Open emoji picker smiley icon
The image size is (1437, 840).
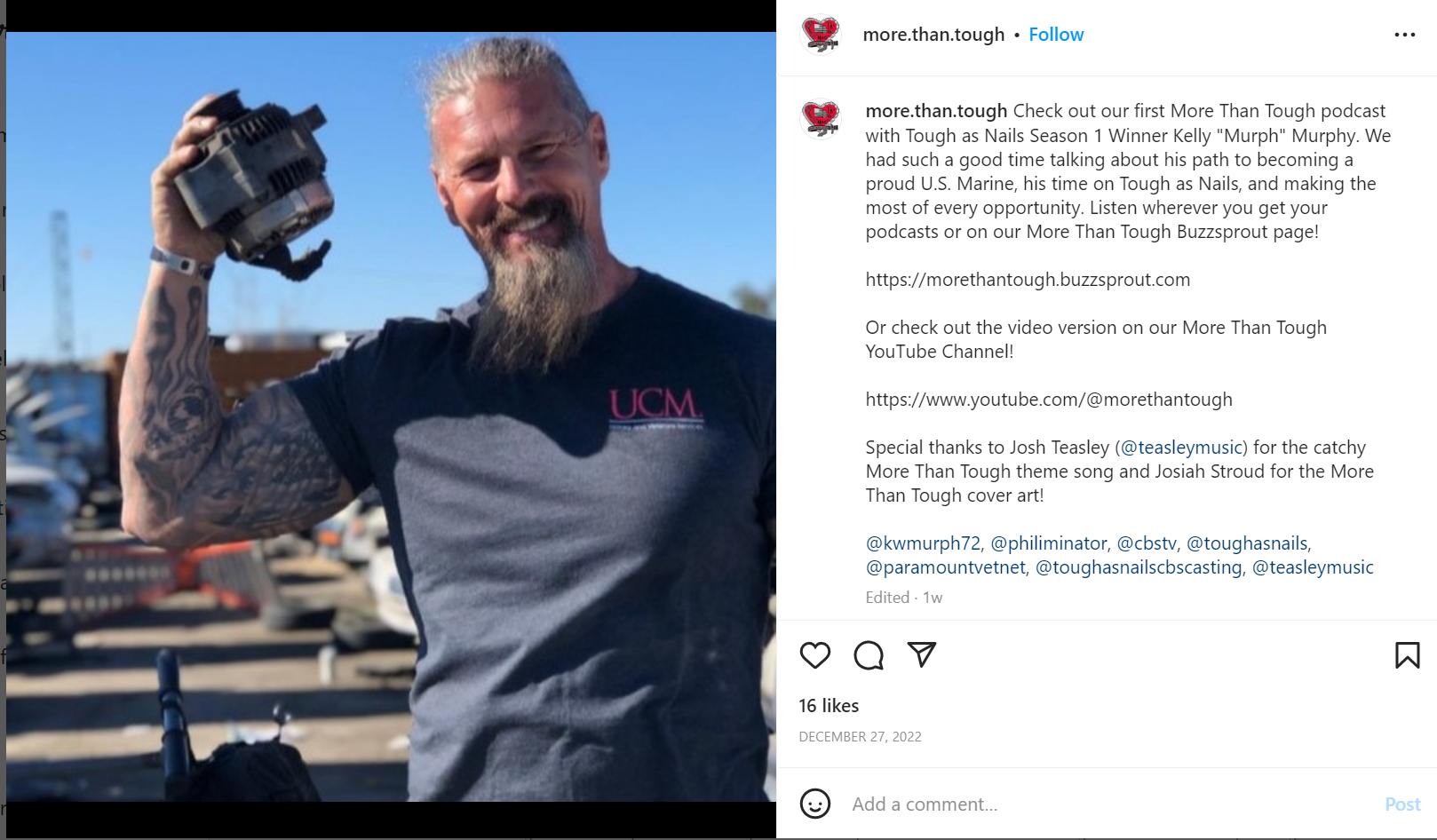click(814, 804)
